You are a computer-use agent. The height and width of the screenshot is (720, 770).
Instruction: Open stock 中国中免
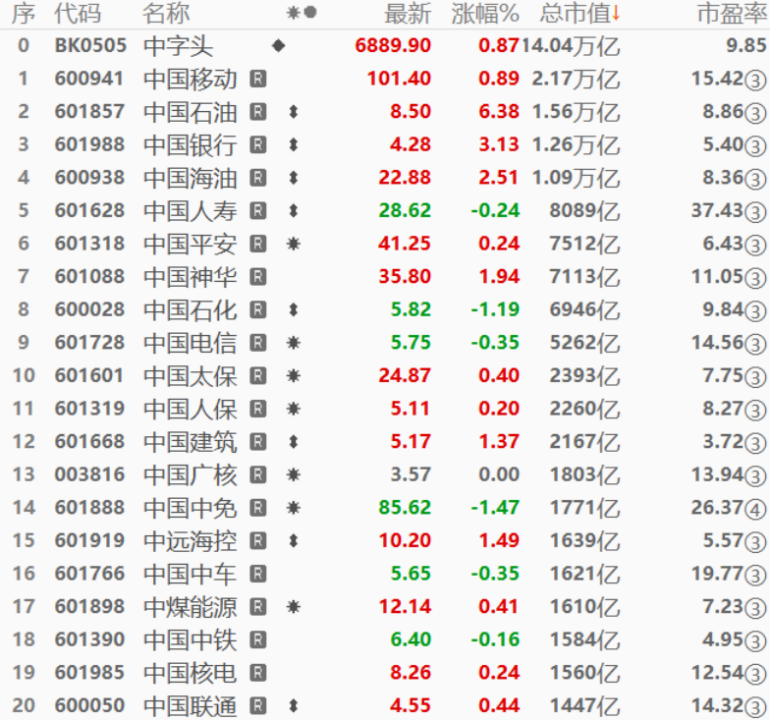pyautogui.click(x=191, y=508)
